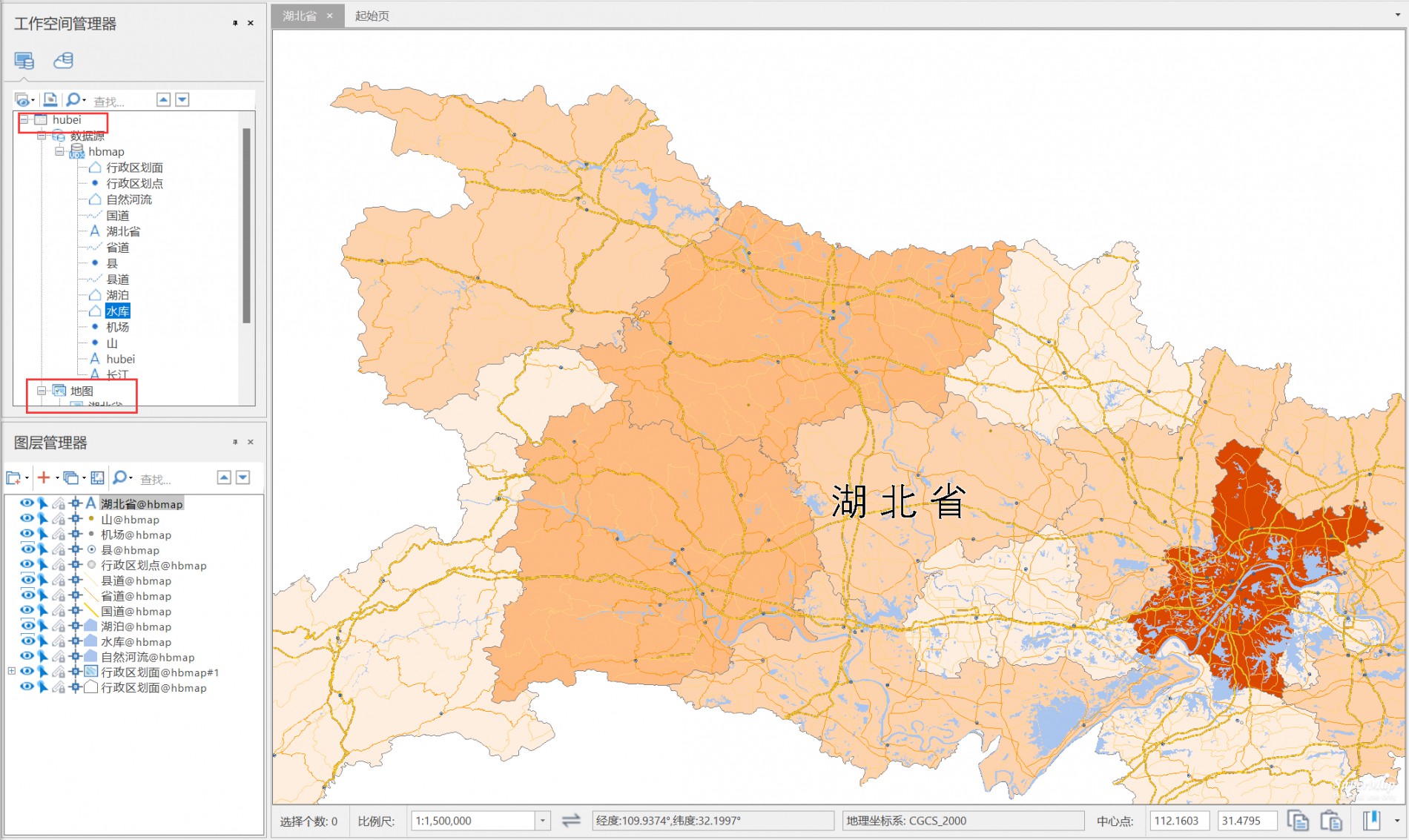Hide the 湖北省@hbmap layer
This screenshot has height=840, width=1409.
pyautogui.click(x=27, y=503)
